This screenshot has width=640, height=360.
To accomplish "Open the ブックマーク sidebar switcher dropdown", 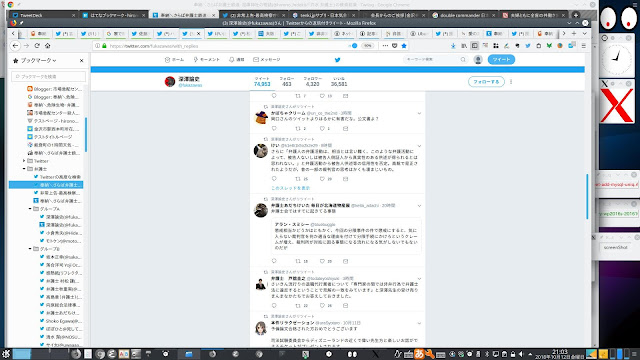I will pyautogui.click(x=38, y=60).
